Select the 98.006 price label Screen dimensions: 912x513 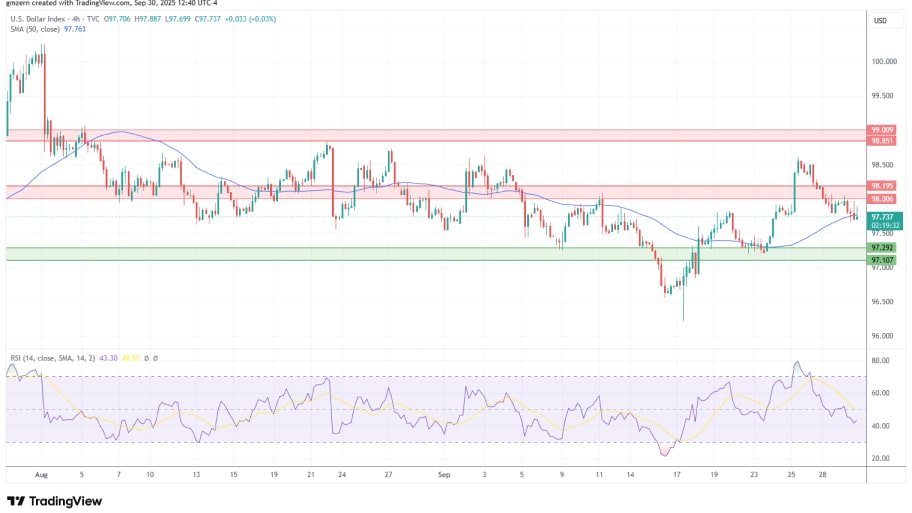882,199
